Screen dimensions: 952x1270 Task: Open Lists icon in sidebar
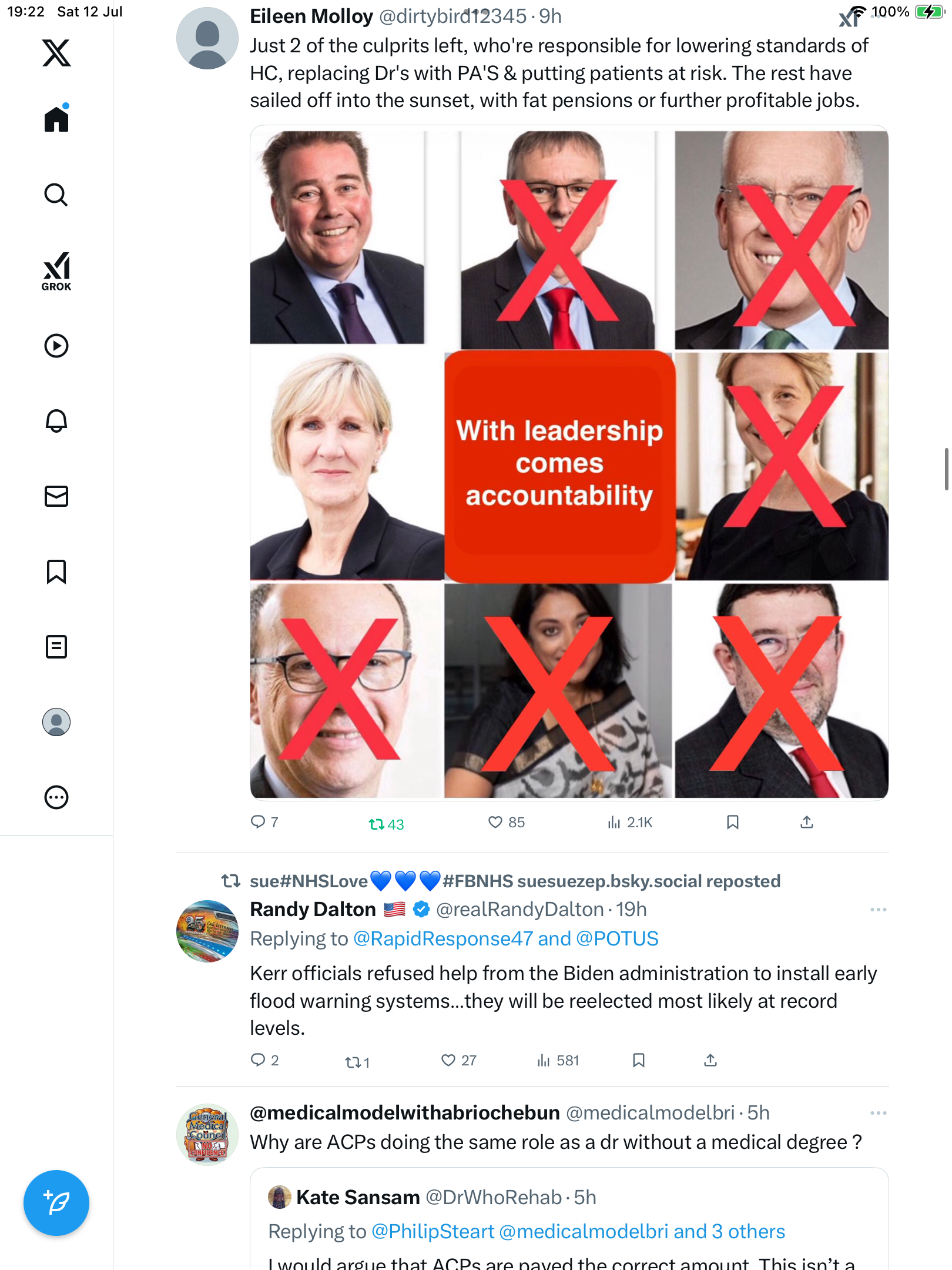click(56, 647)
